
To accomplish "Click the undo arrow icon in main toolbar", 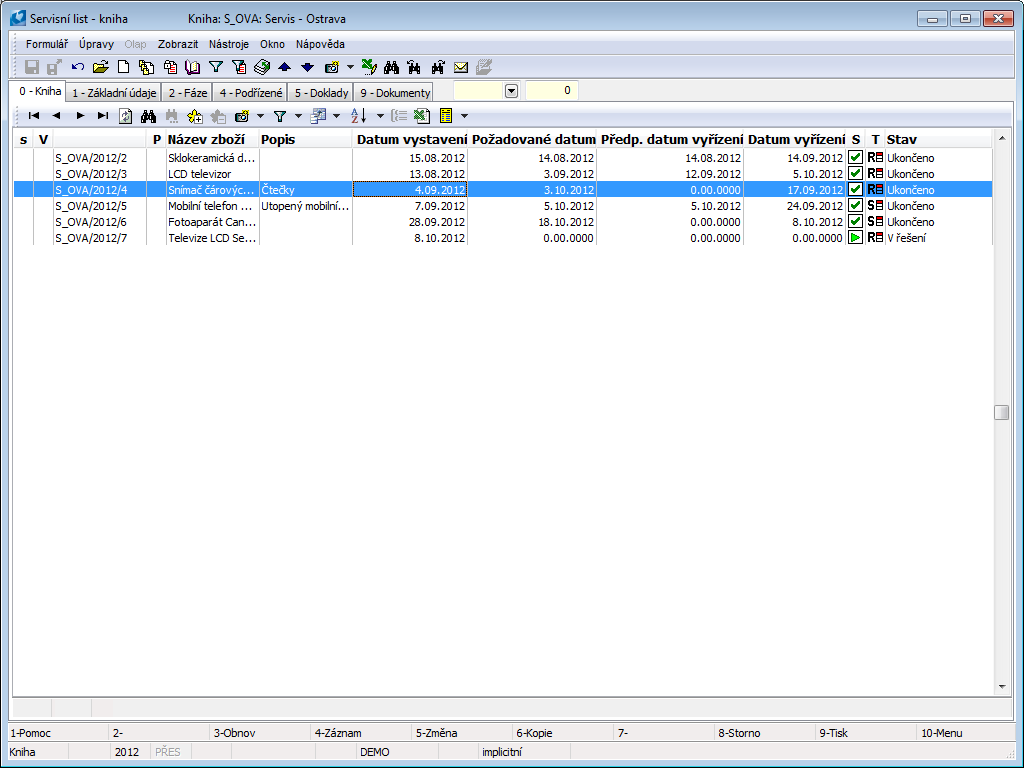I will click(78, 67).
